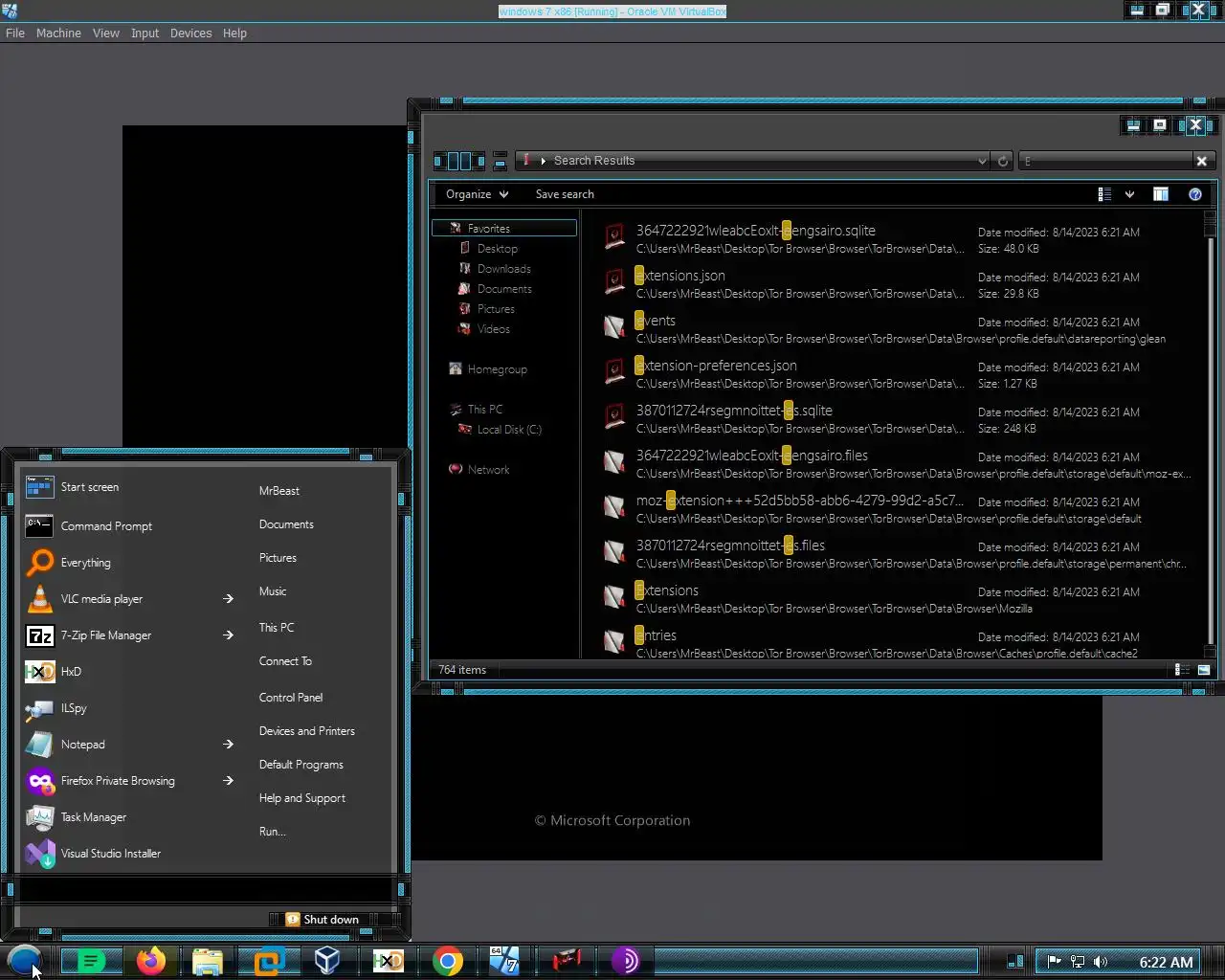
Task: Expand Firefox Private Browsing jump list arrow
Action: 228,781
